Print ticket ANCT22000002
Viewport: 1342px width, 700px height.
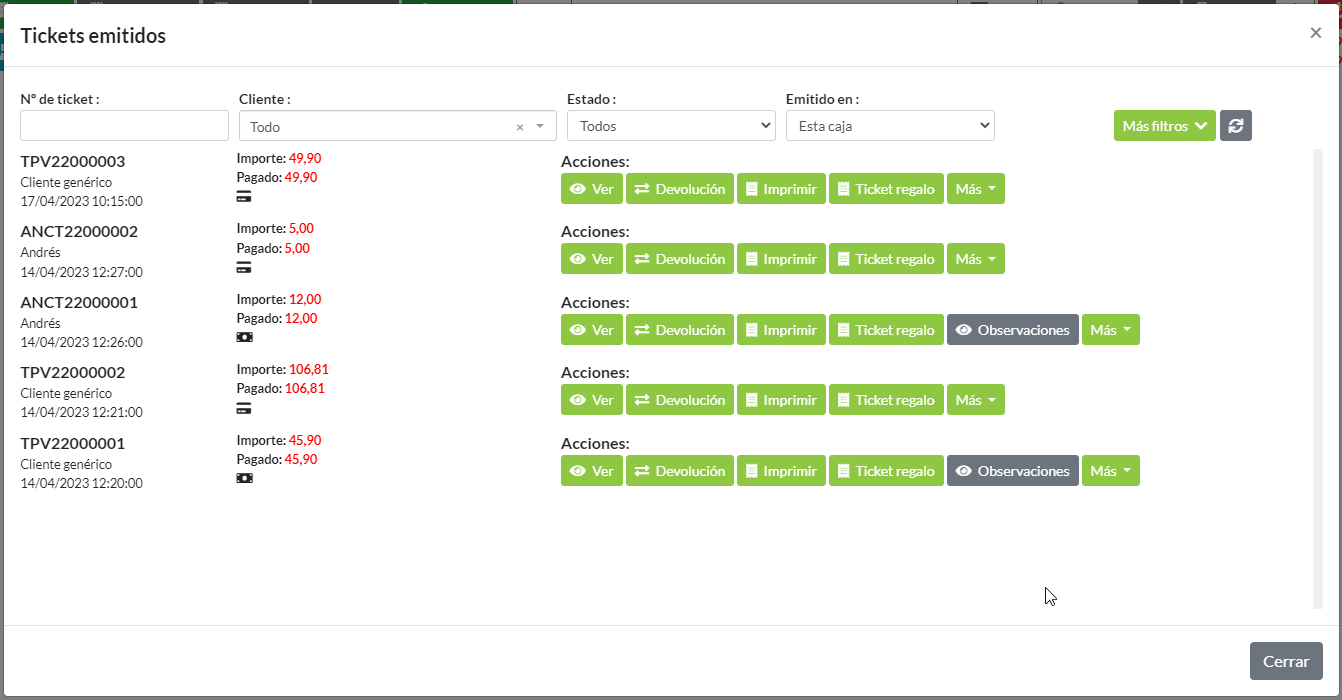pyautogui.click(x=781, y=259)
